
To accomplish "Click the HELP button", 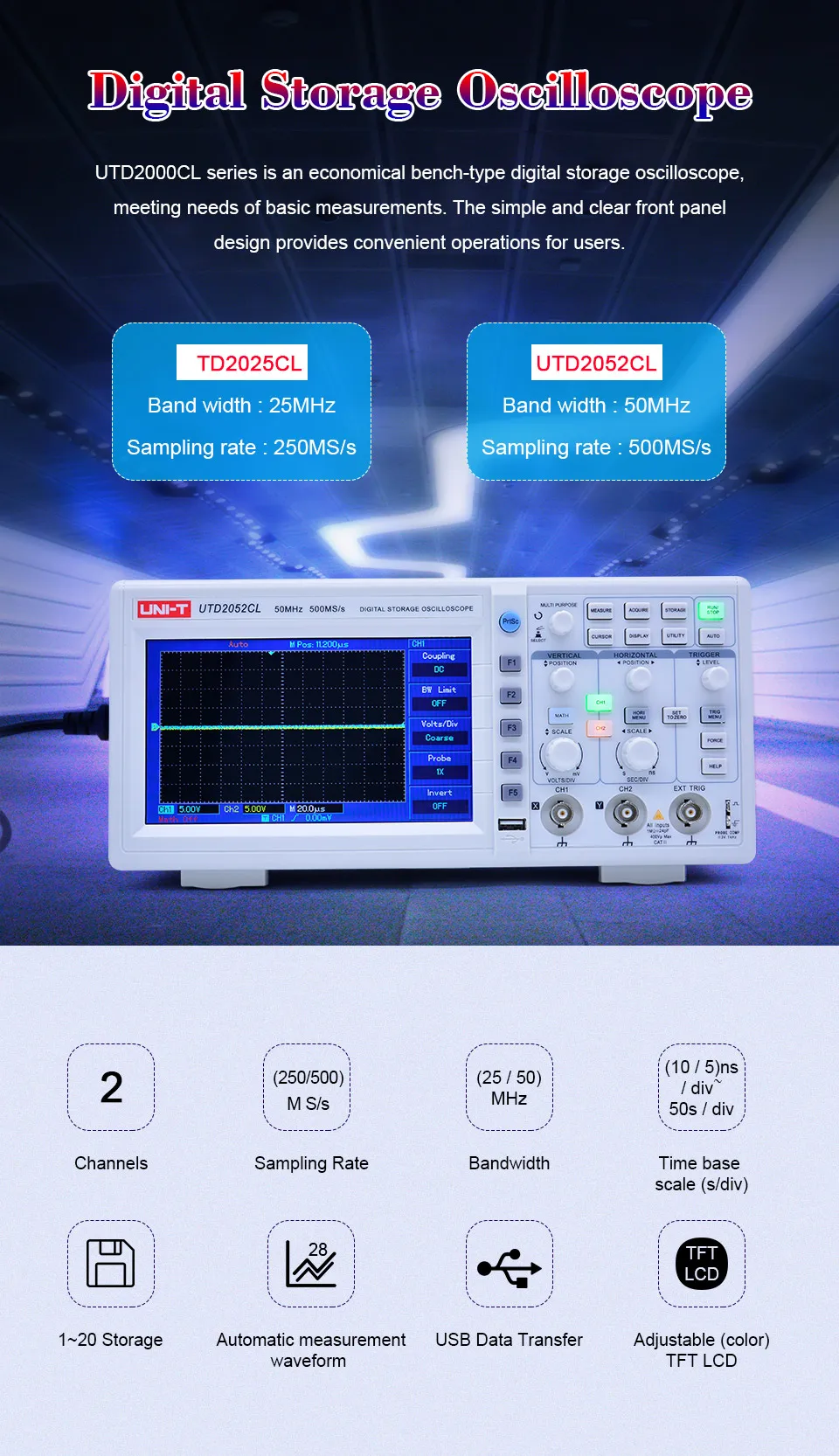I will (715, 766).
